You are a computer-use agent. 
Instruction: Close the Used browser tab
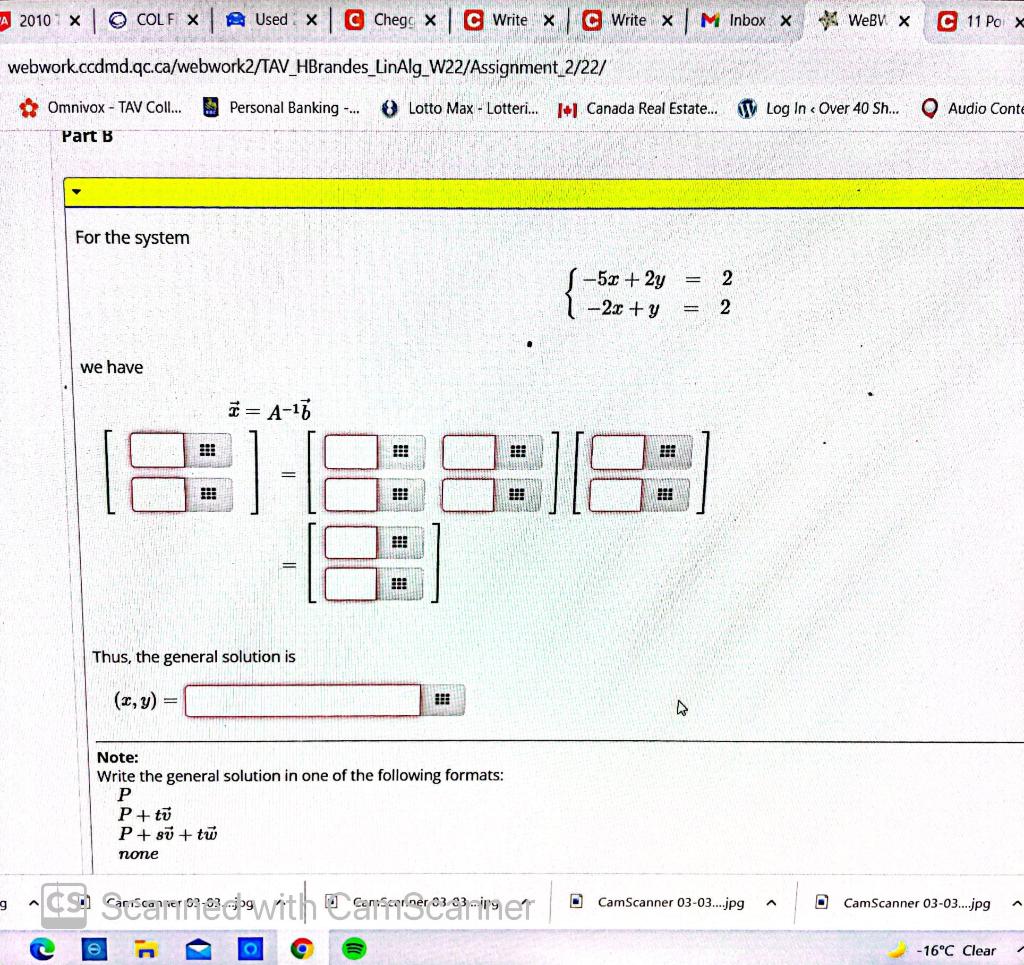[x=312, y=21]
